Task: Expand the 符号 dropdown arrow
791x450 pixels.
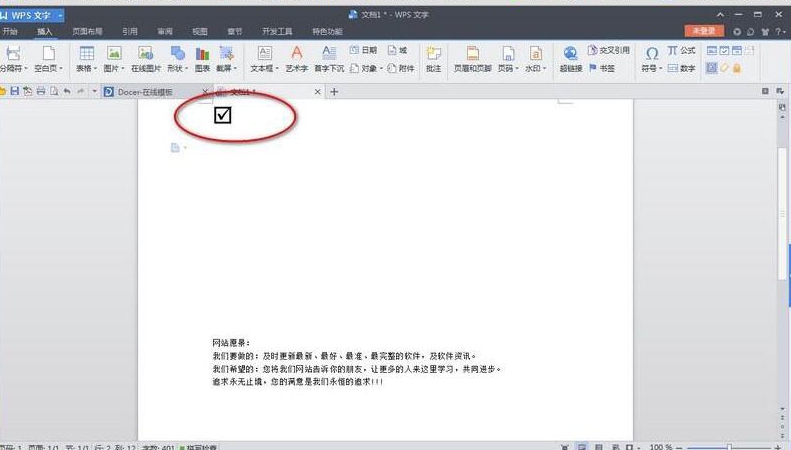Action: tap(660, 68)
